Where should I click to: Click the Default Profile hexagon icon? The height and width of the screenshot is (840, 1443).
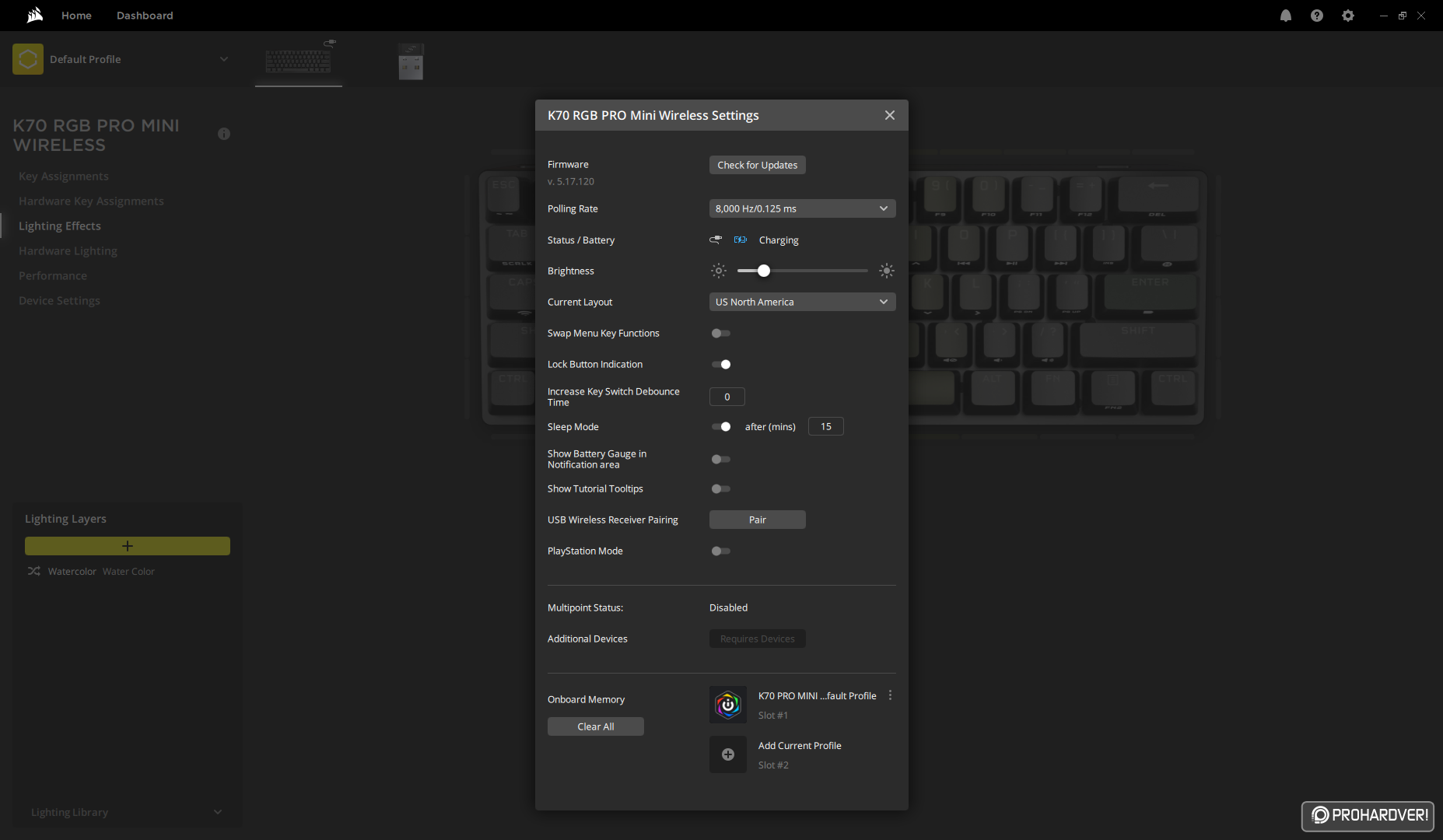pyautogui.click(x=28, y=59)
